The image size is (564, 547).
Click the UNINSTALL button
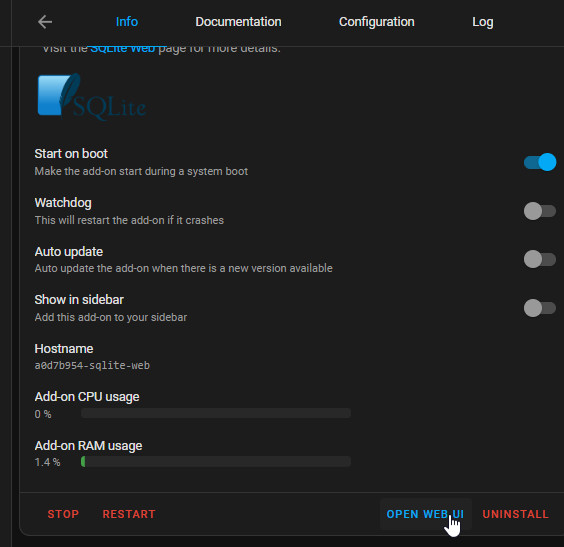point(515,514)
